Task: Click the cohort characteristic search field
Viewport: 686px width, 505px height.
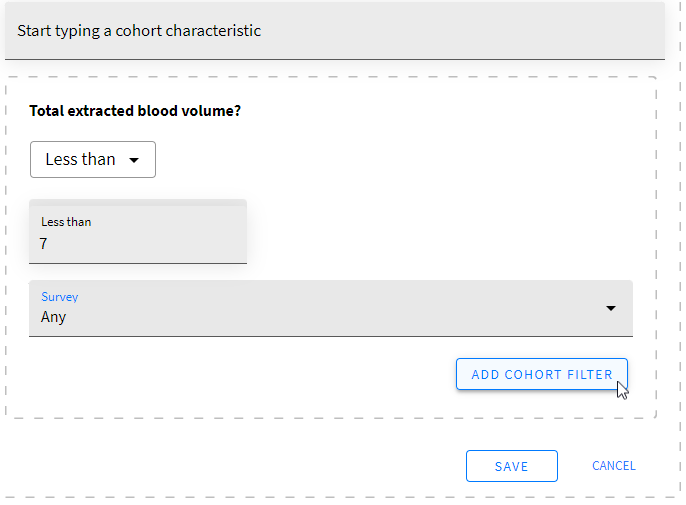Action: point(334,31)
